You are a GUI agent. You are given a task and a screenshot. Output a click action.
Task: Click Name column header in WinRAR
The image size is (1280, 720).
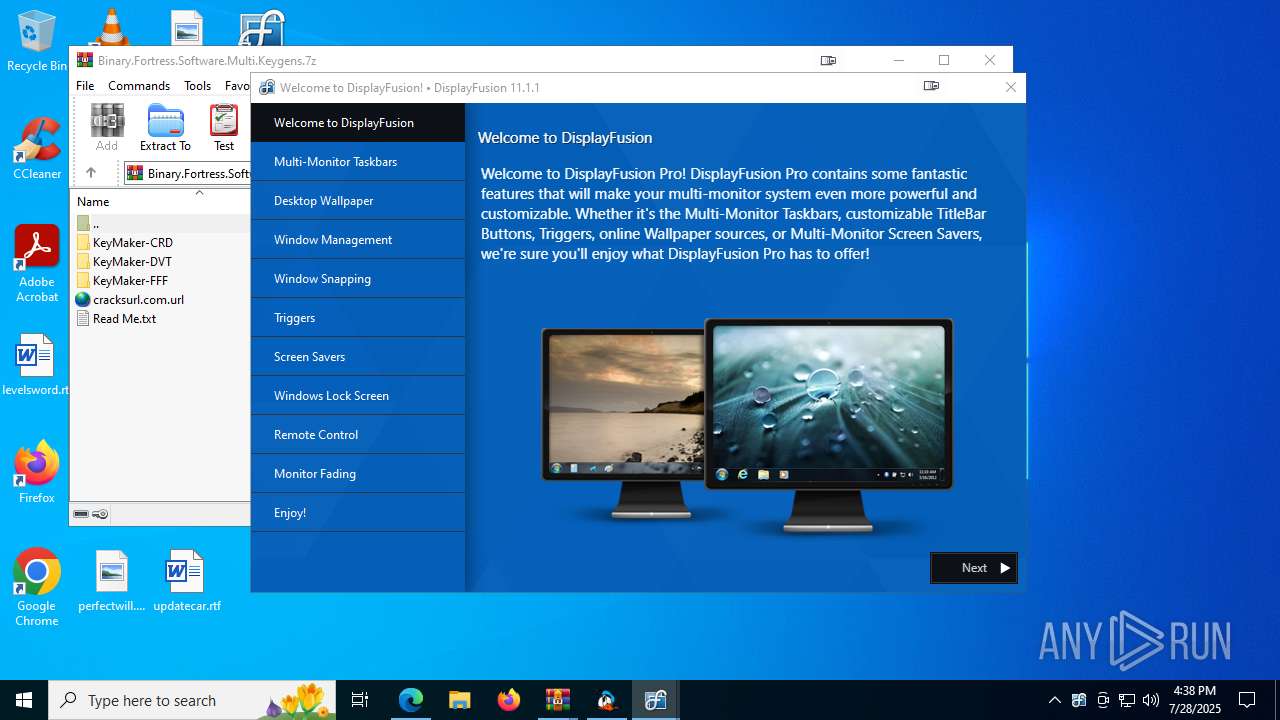93,201
